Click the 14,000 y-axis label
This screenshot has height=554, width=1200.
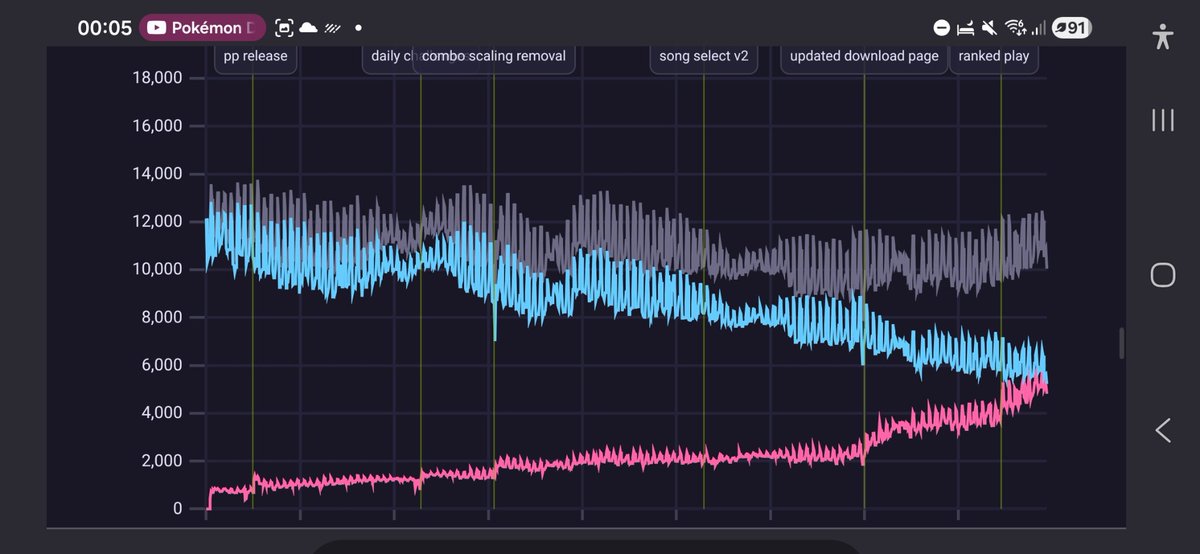[x=156, y=174]
